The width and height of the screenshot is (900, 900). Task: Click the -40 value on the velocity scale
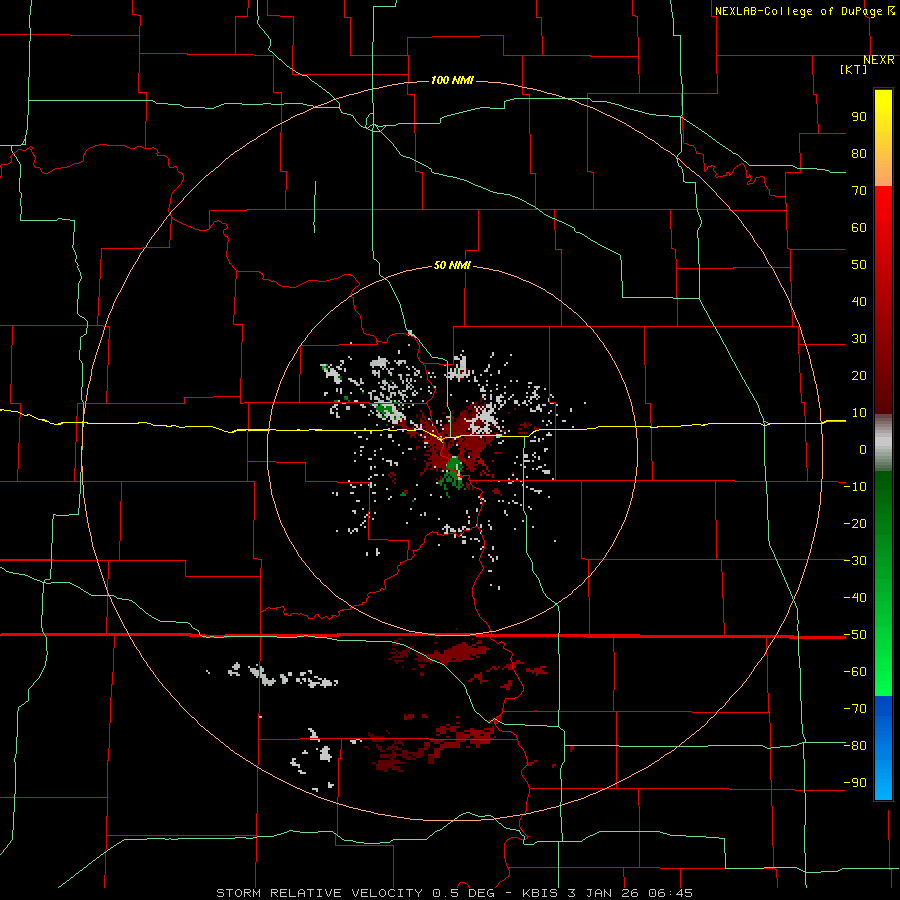point(855,598)
